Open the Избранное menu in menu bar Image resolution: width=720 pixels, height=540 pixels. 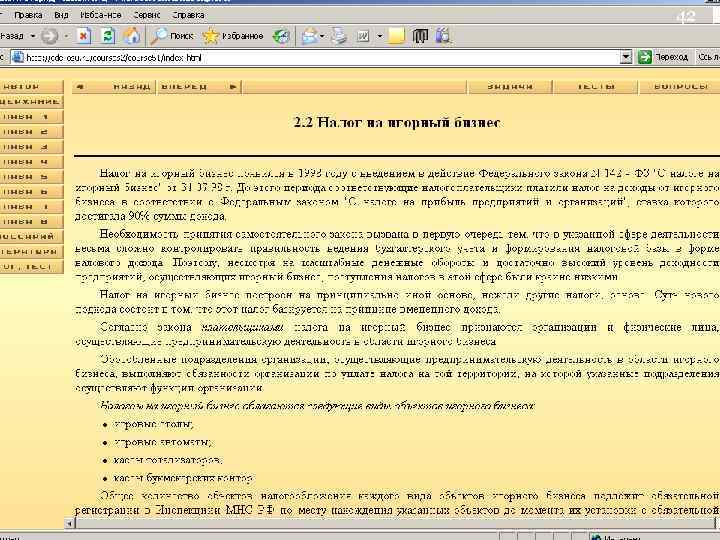tap(101, 15)
